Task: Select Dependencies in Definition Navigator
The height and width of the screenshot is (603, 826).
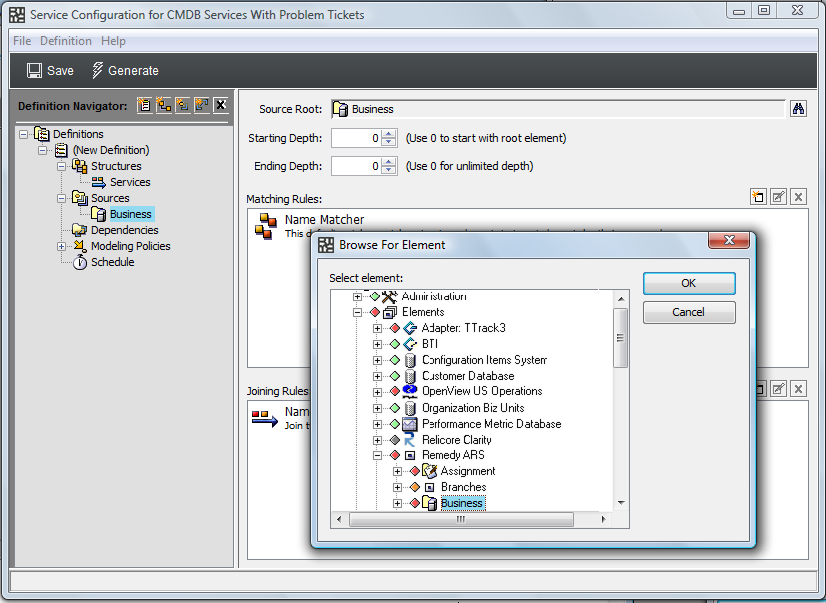Action: point(124,230)
